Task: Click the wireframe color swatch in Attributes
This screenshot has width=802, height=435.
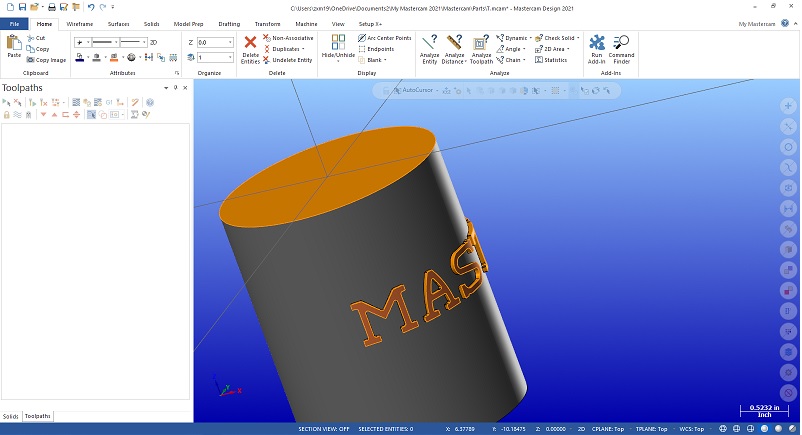Action: click(x=80, y=57)
